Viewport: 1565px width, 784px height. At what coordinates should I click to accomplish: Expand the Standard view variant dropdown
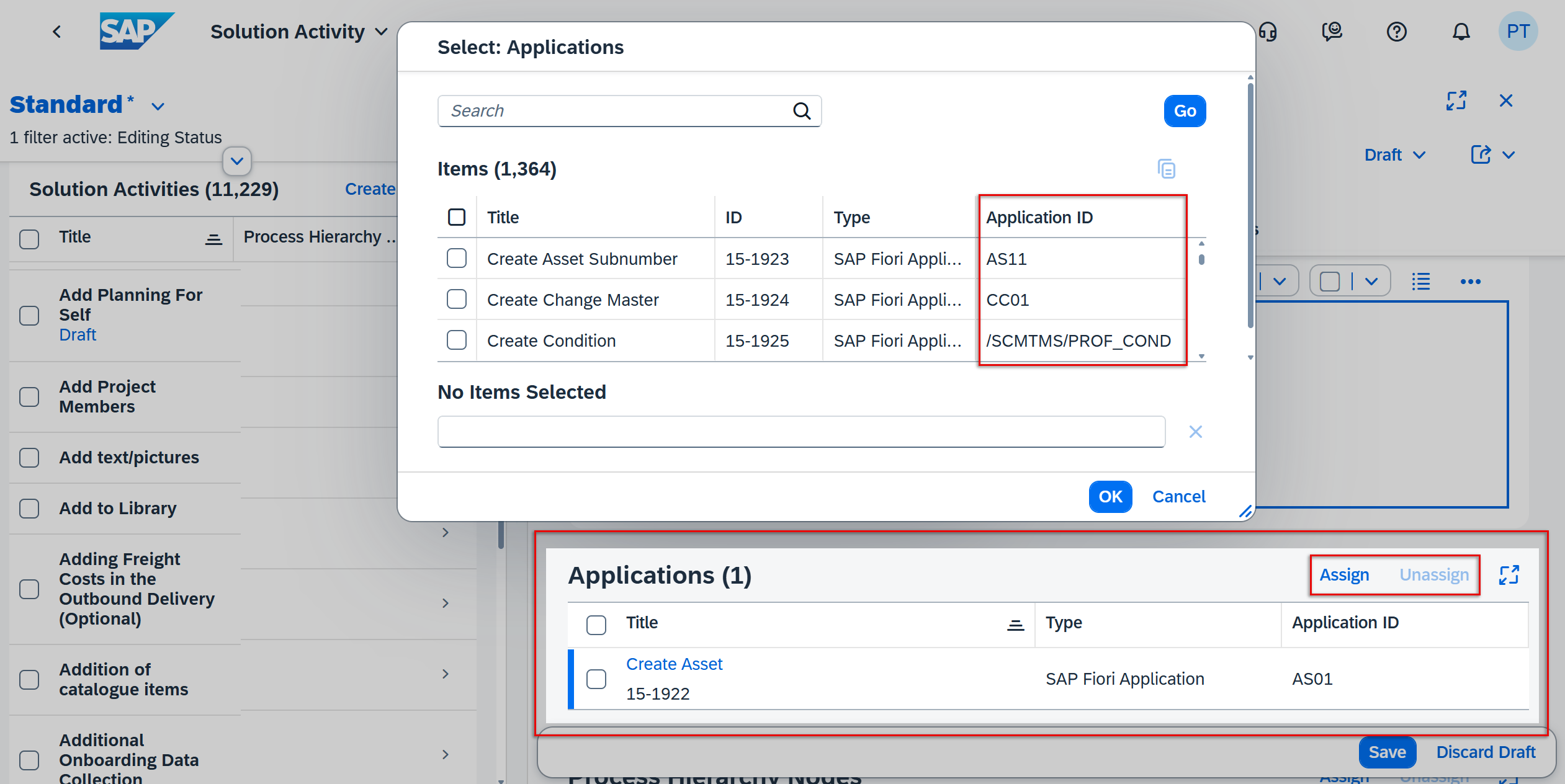[x=158, y=106]
